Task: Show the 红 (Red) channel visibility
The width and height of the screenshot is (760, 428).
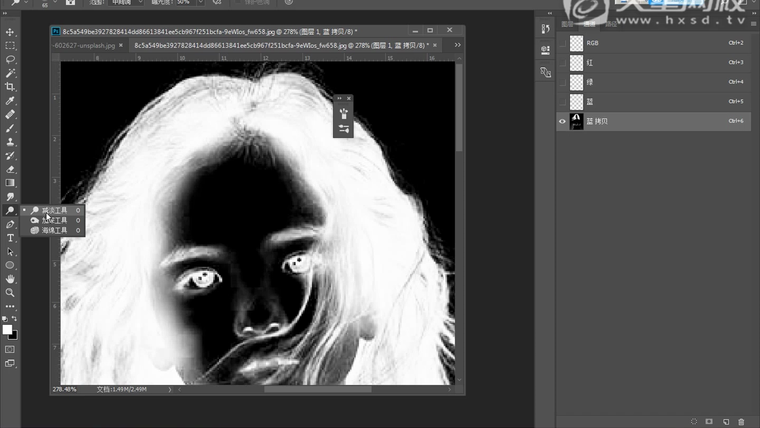Action: click(562, 62)
